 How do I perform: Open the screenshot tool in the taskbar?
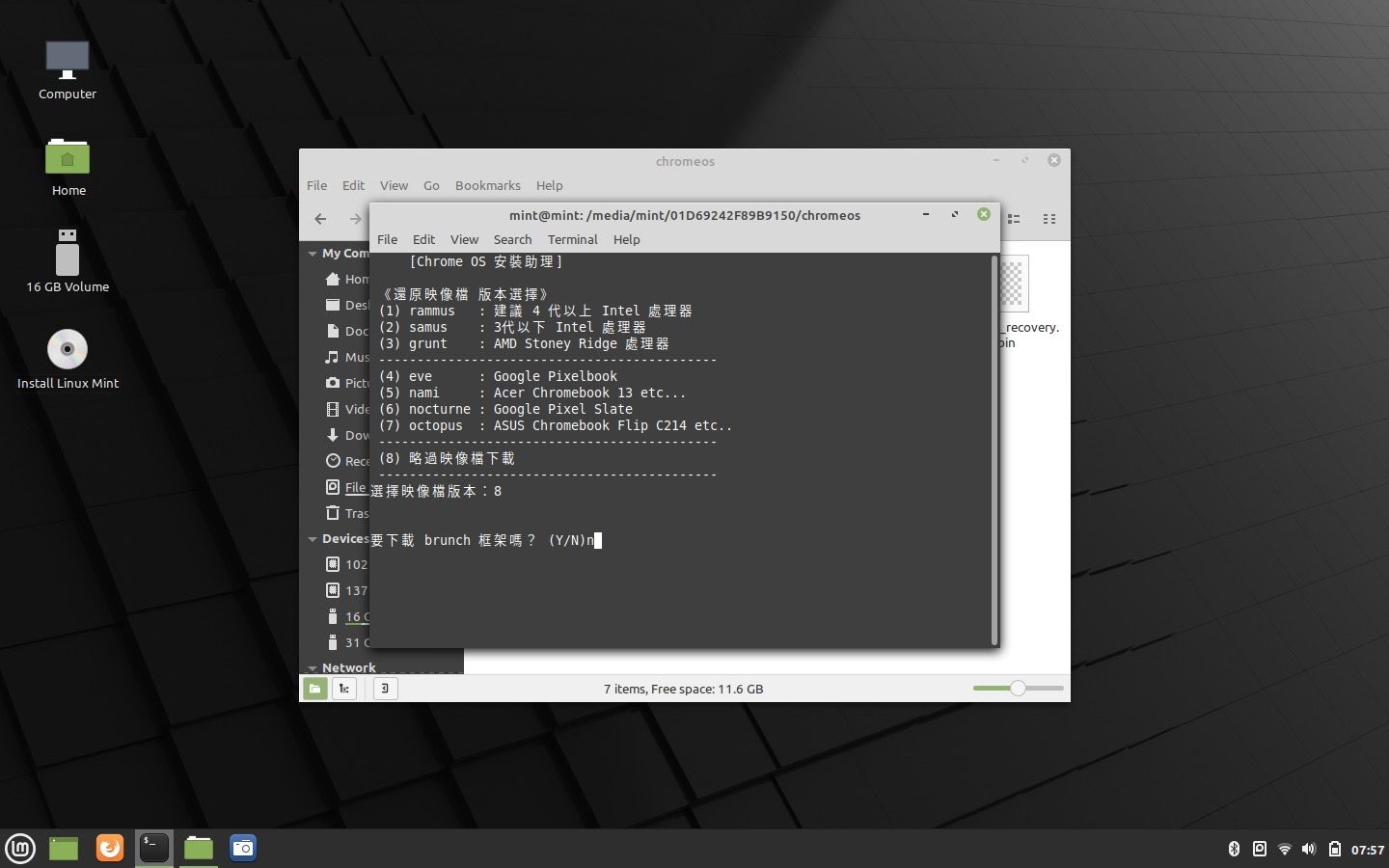(243, 848)
